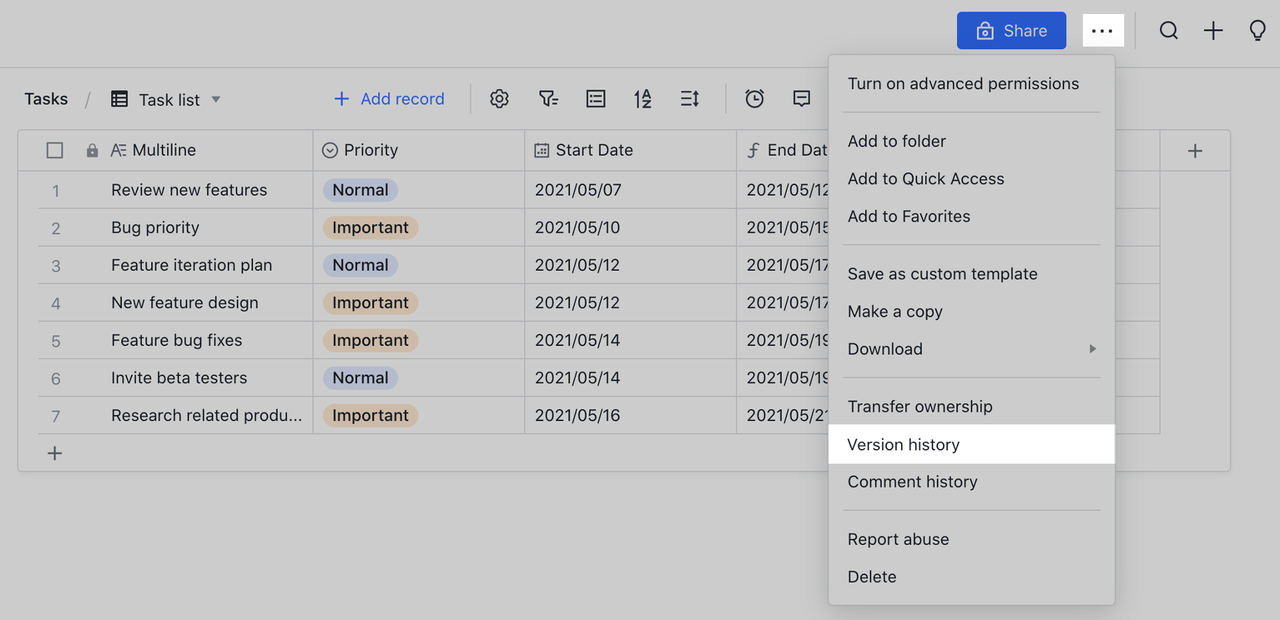Open the row height icon
The height and width of the screenshot is (620, 1280).
tap(690, 99)
